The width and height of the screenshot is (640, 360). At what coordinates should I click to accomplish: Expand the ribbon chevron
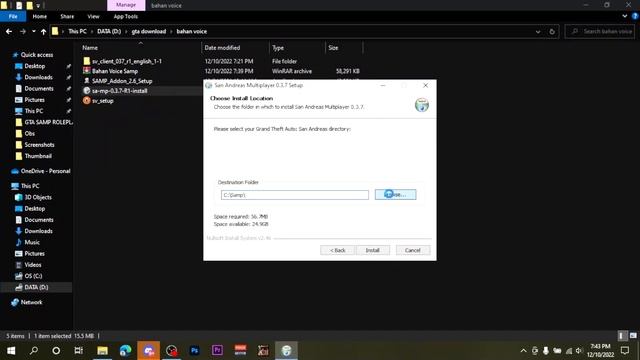tap(625, 16)
